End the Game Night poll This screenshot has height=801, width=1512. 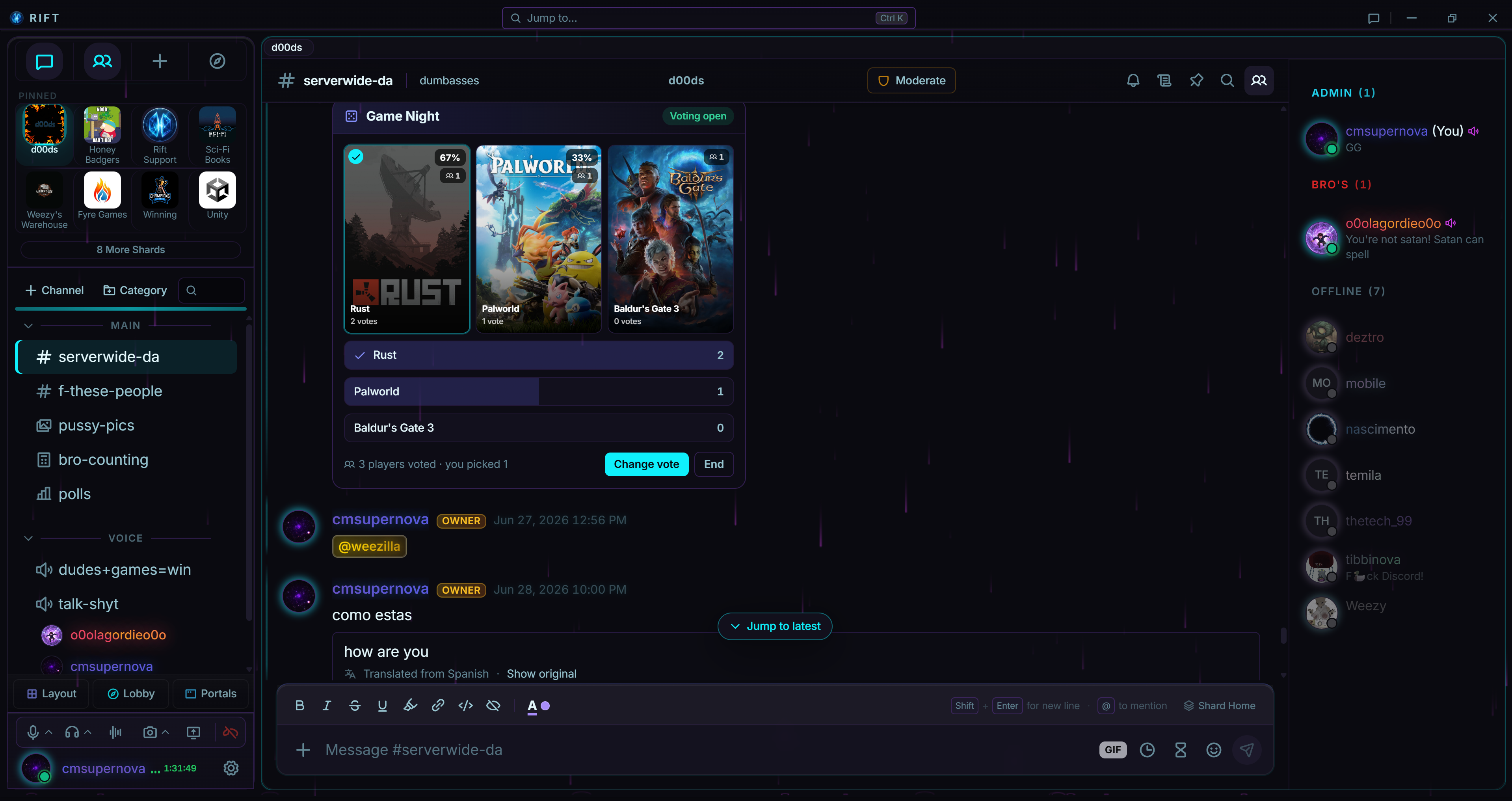click(x=713, y=464)
